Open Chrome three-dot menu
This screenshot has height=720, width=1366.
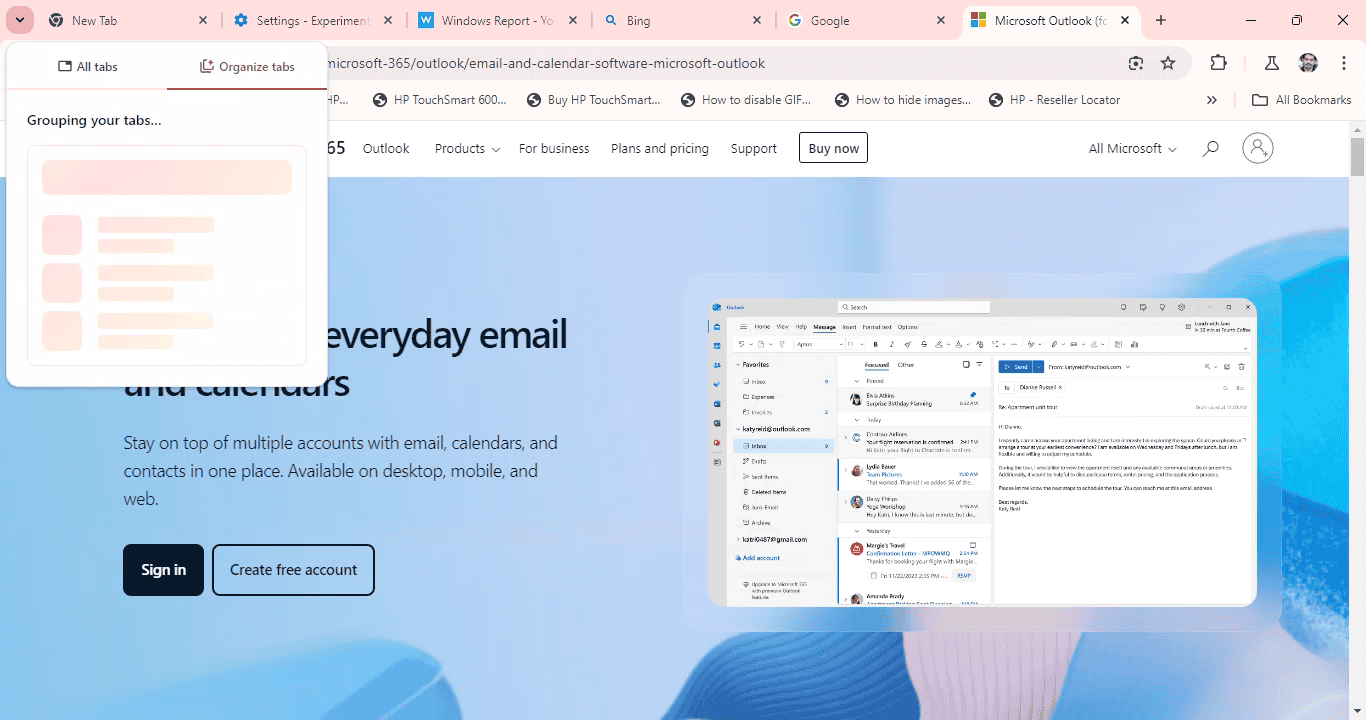click(x=1344, y=63)
